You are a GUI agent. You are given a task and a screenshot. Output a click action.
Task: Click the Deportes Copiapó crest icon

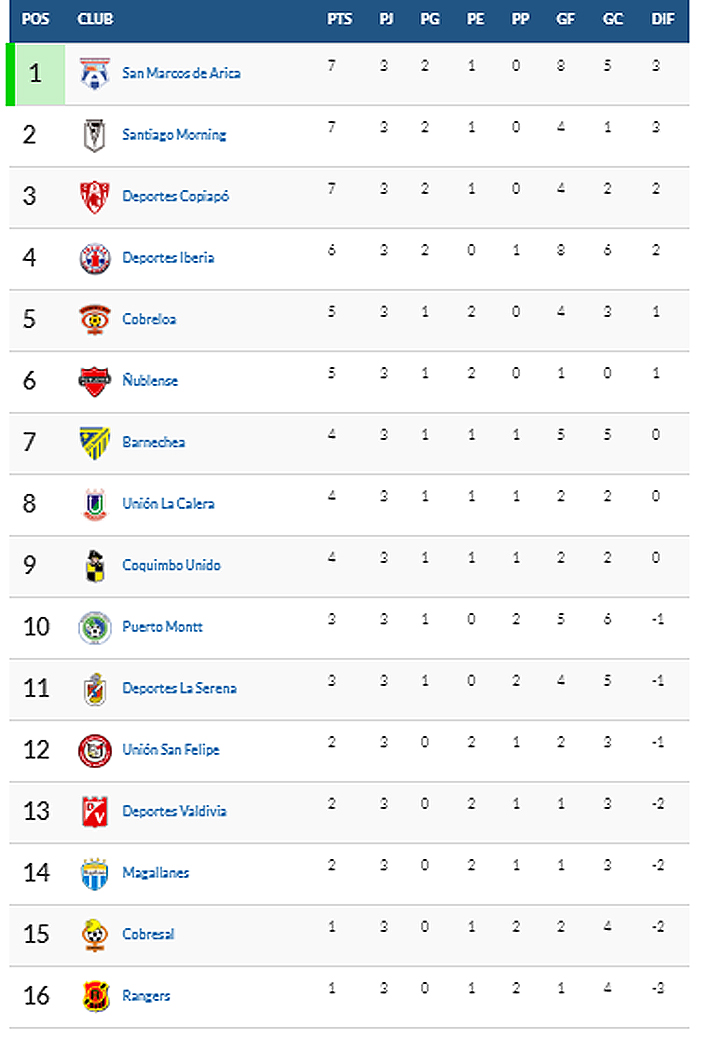pos(94,196)
